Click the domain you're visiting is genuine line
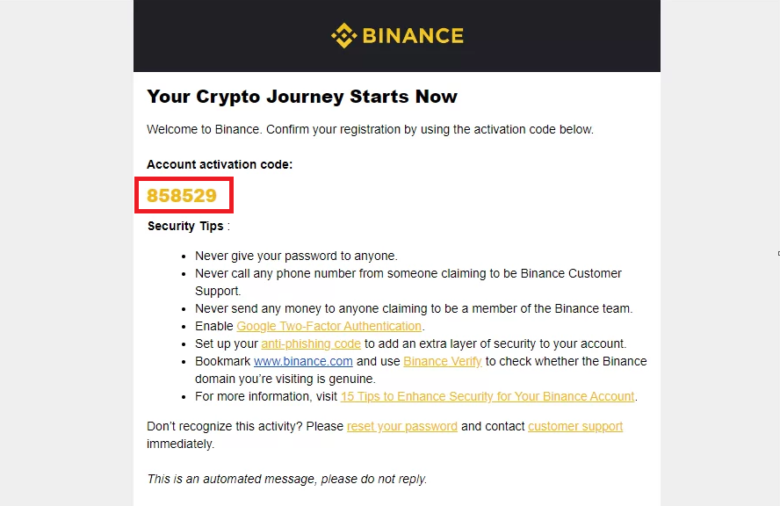780x506 pixels. tap(285, 379)
